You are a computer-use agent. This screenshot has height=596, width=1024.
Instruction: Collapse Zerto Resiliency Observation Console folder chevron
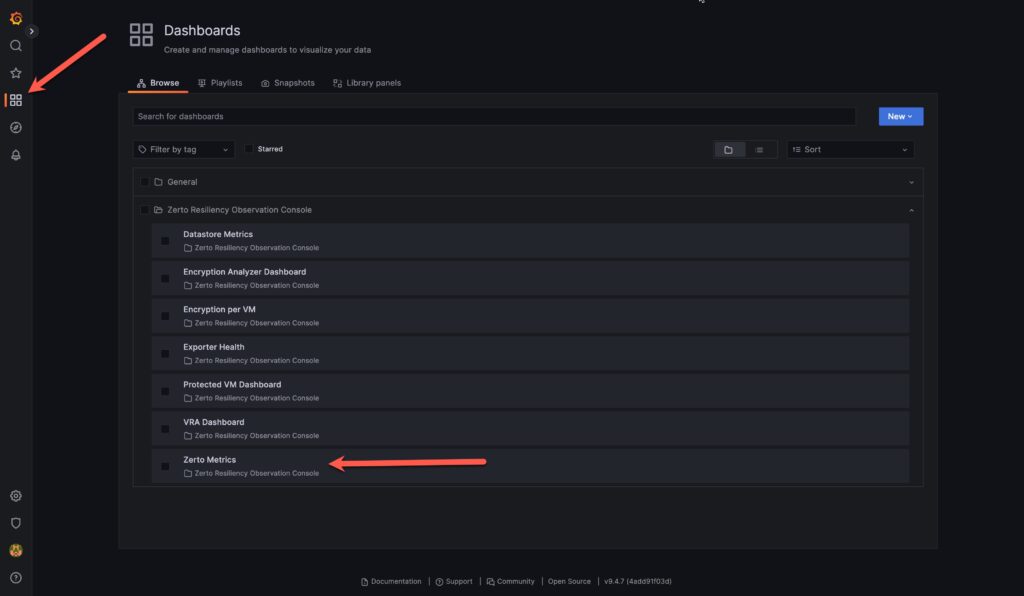(911, 210)
